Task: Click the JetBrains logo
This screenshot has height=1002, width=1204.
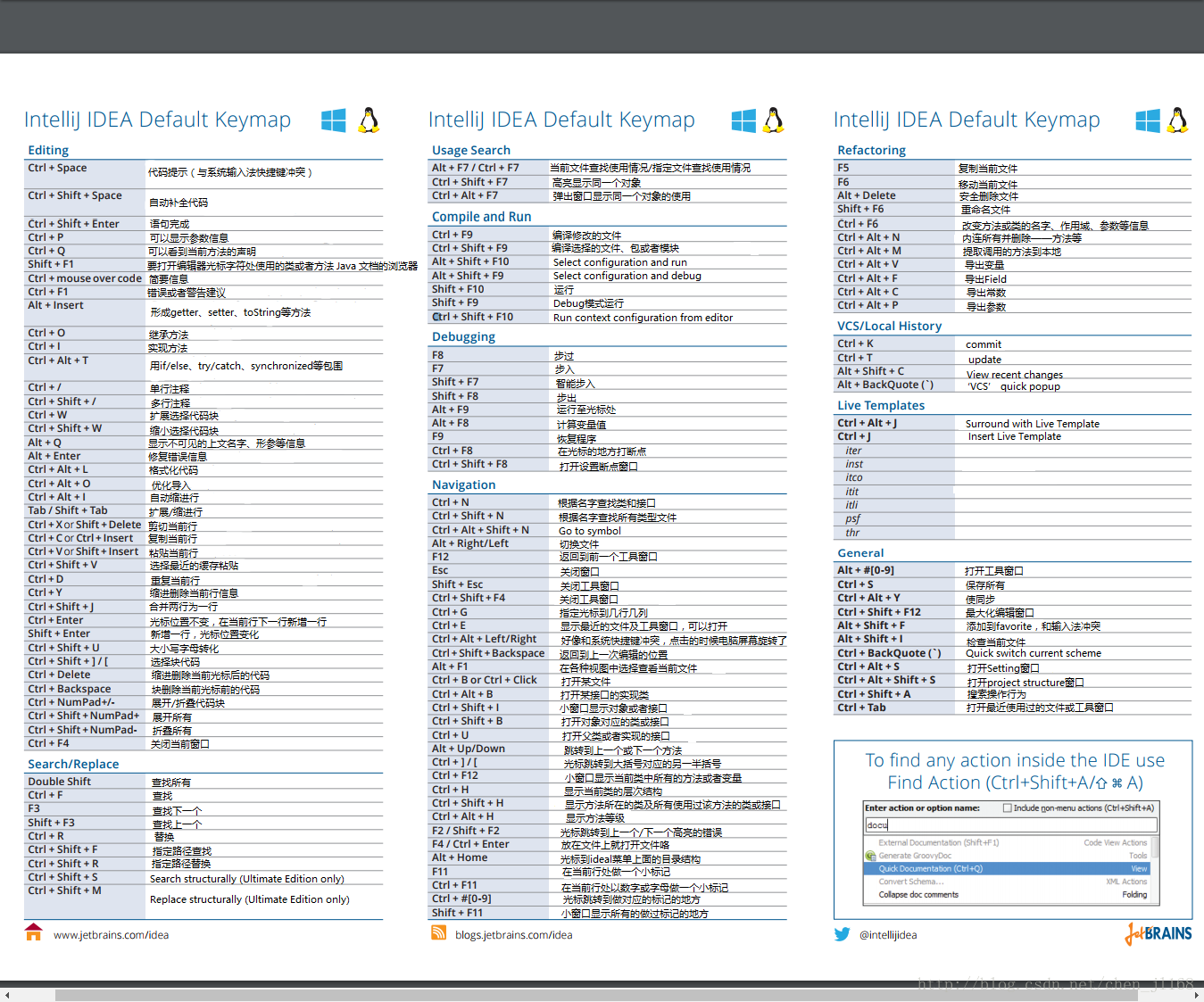Action: point(1158,933)
